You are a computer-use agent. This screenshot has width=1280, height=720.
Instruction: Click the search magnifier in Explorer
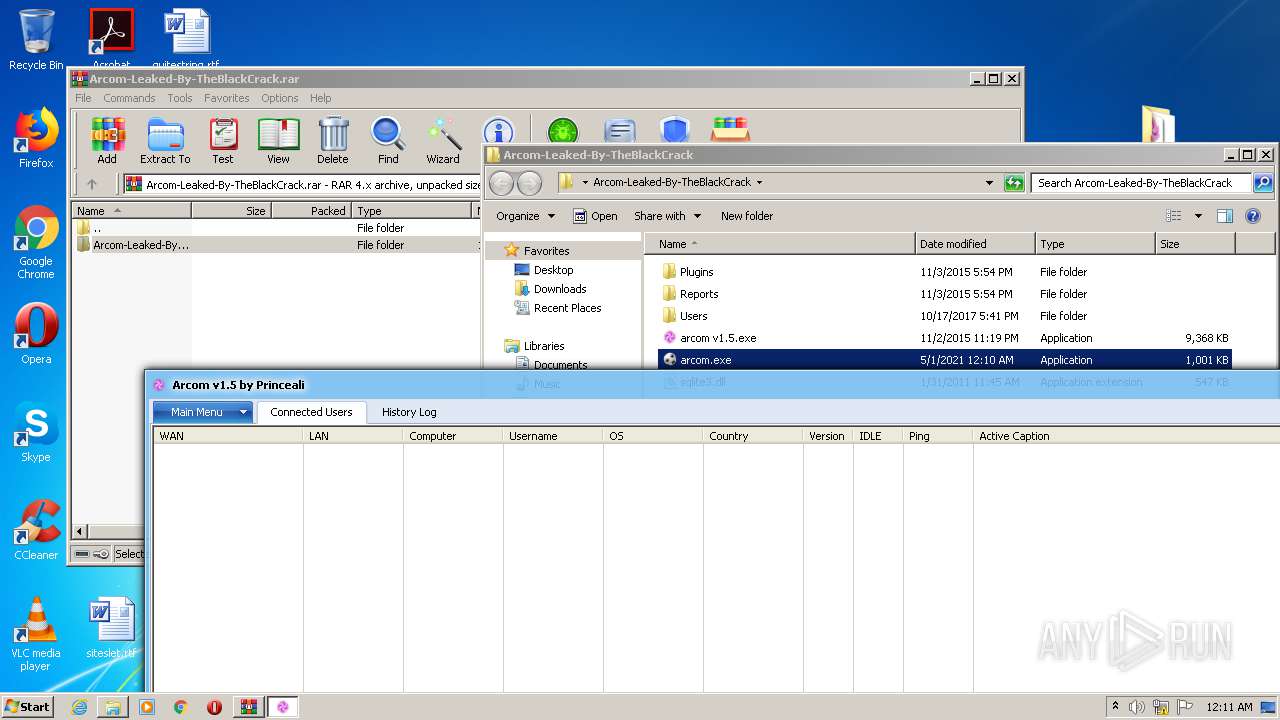click(1263, 183)
